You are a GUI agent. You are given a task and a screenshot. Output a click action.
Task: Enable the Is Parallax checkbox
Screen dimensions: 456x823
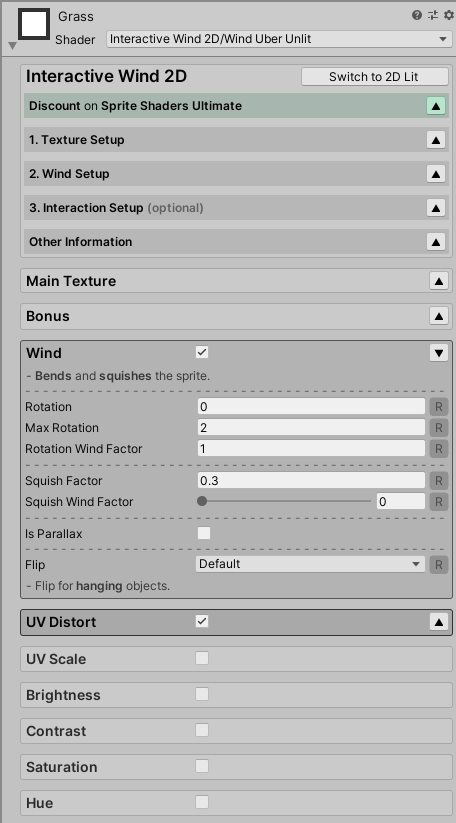point(204,533)
